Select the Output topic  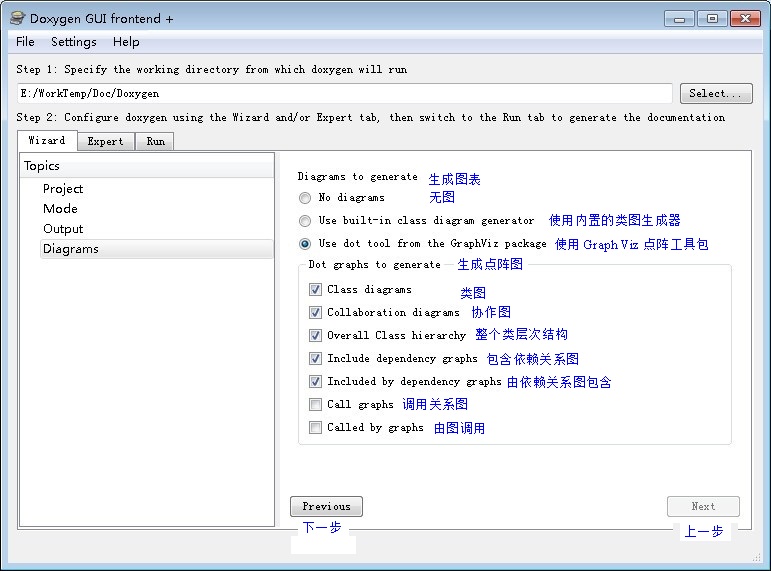[x=63, y=229]
